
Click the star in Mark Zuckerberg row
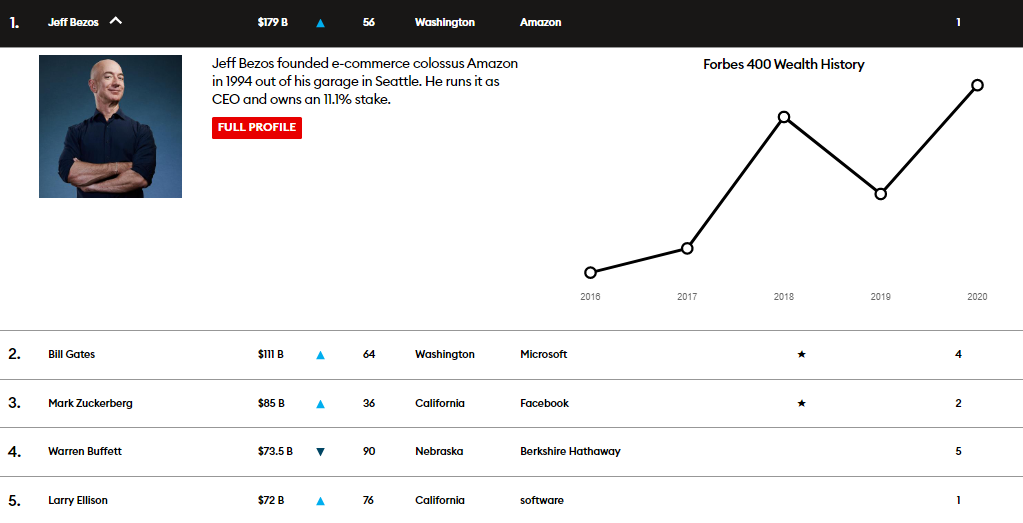[x=801, y=404]
